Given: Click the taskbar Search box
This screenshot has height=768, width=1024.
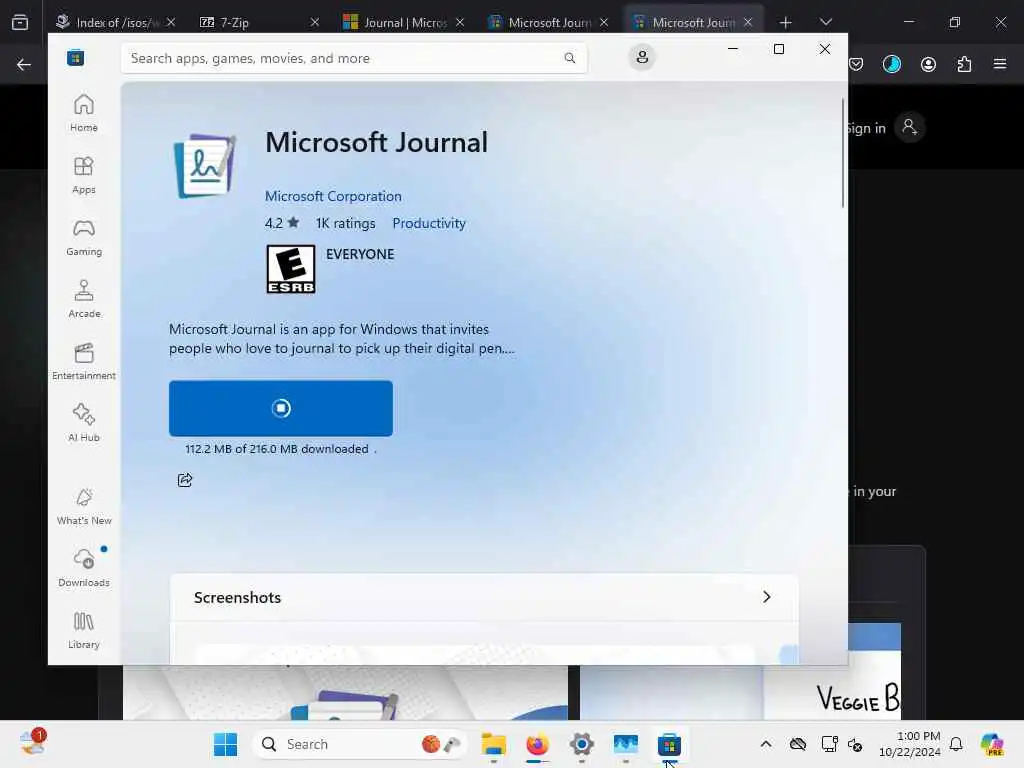Looking at the screenshot, I should pos(360,744).
